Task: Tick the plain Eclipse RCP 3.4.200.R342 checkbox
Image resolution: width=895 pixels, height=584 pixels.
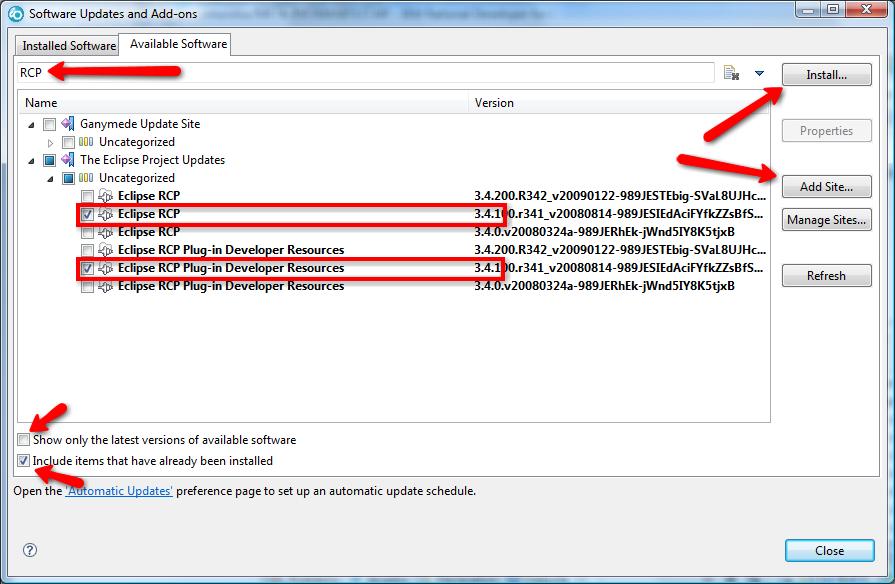Action: pyautogui.click(x=87, y=196)
